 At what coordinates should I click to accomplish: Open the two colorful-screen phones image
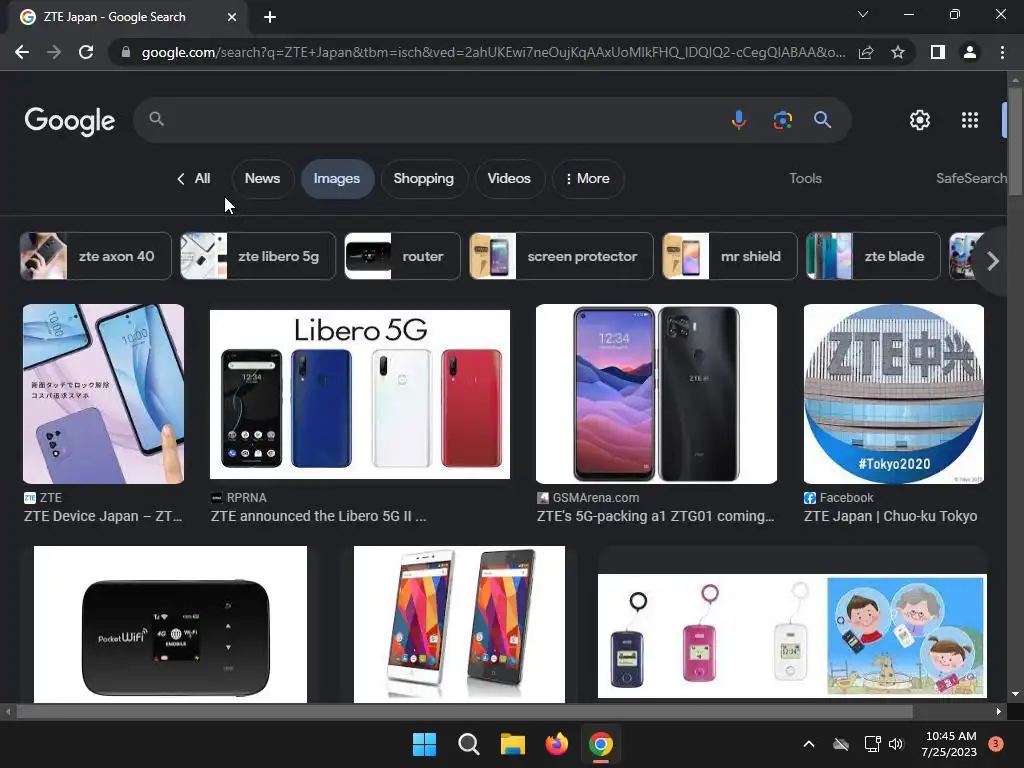(x=459, y=624)
